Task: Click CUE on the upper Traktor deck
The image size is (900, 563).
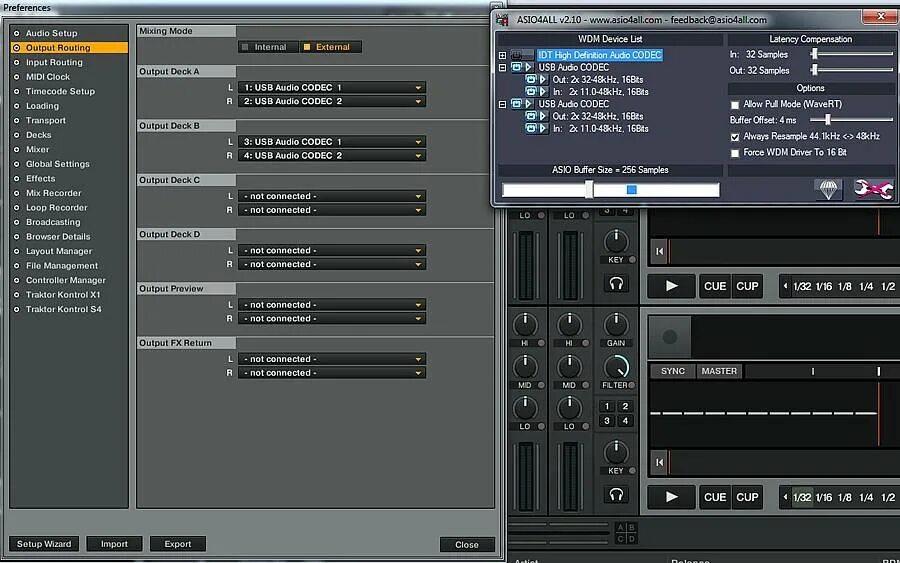Action: 715,286
